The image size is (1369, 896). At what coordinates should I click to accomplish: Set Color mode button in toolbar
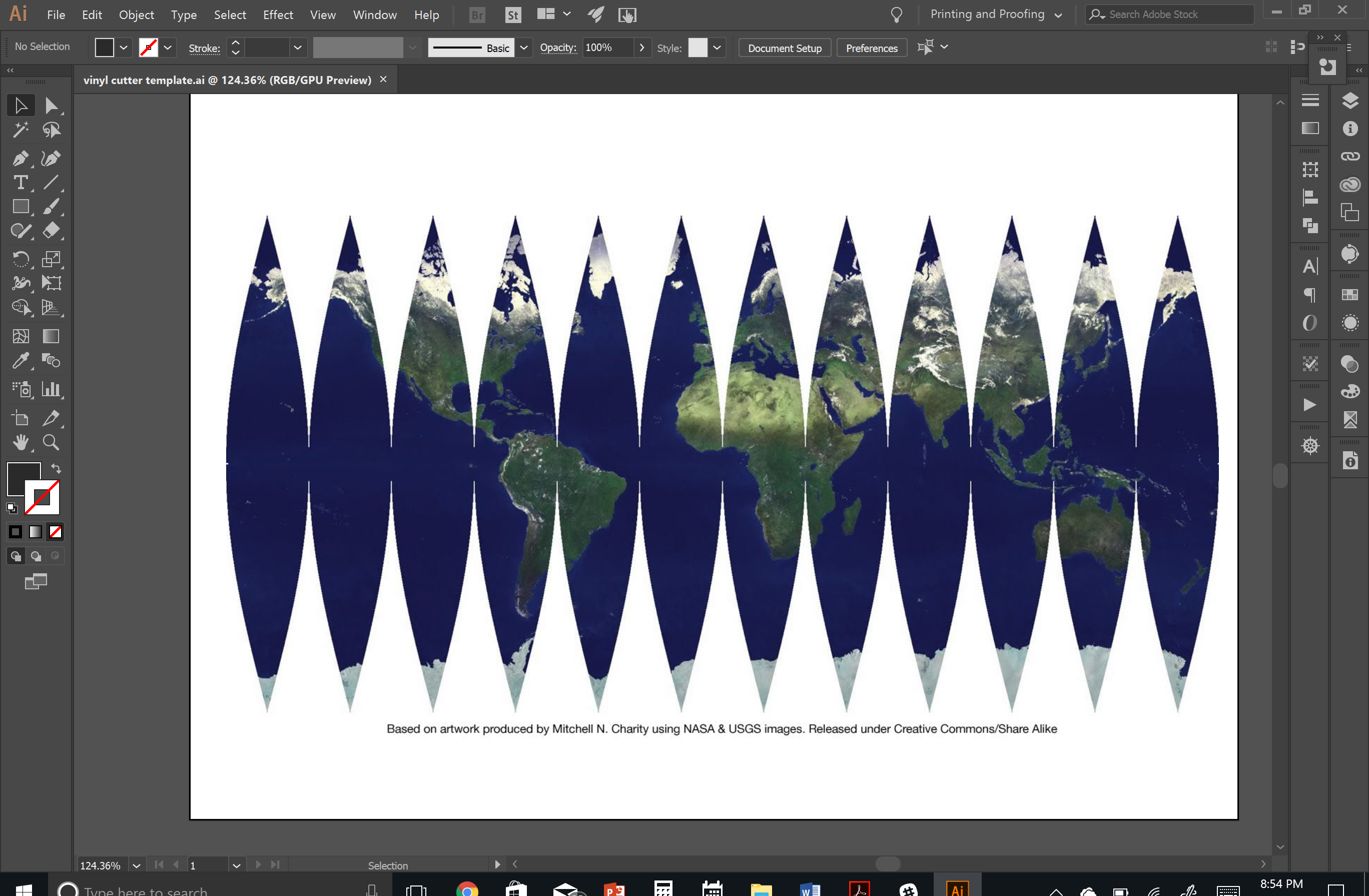pos(16,532)
